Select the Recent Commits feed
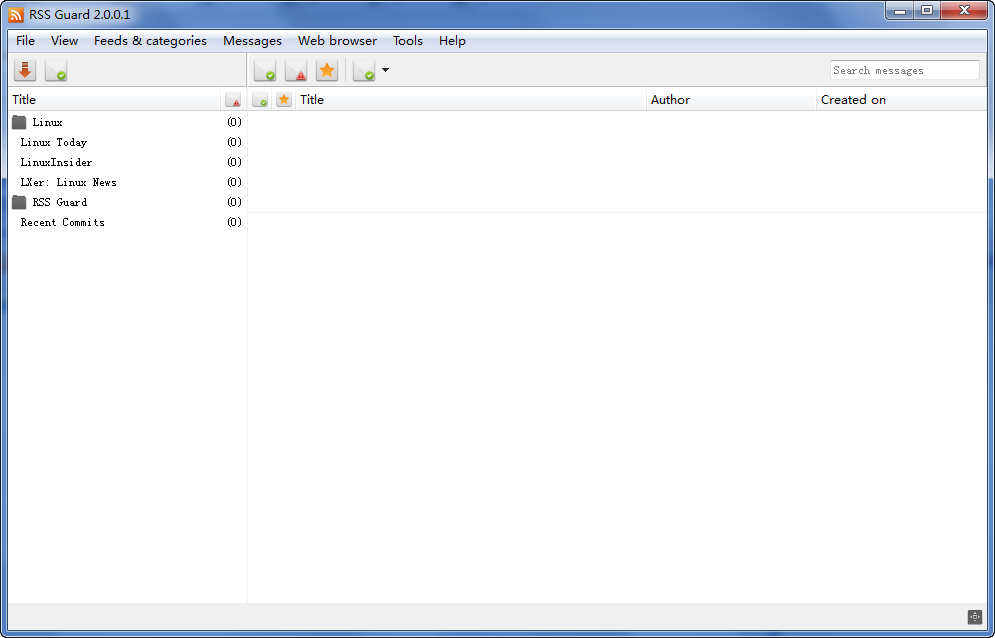This screenshot has width=995, height=638. tap(63, 222)
